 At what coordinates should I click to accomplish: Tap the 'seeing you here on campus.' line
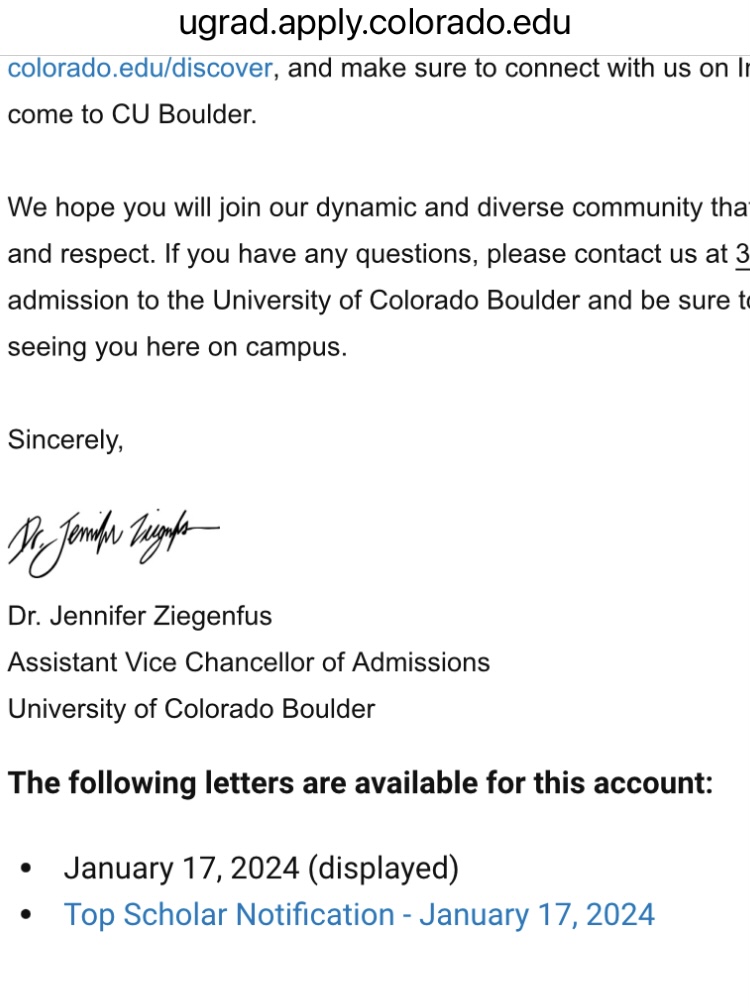[177, 347]
